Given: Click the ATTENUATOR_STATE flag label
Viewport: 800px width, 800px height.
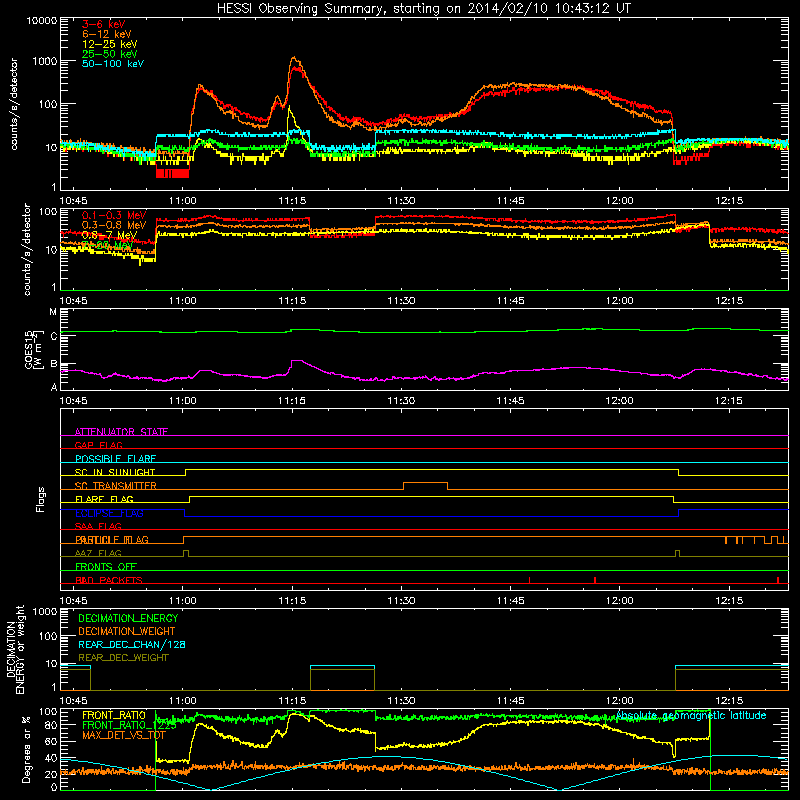Looking at the screenshot, I should click(121, 432).
